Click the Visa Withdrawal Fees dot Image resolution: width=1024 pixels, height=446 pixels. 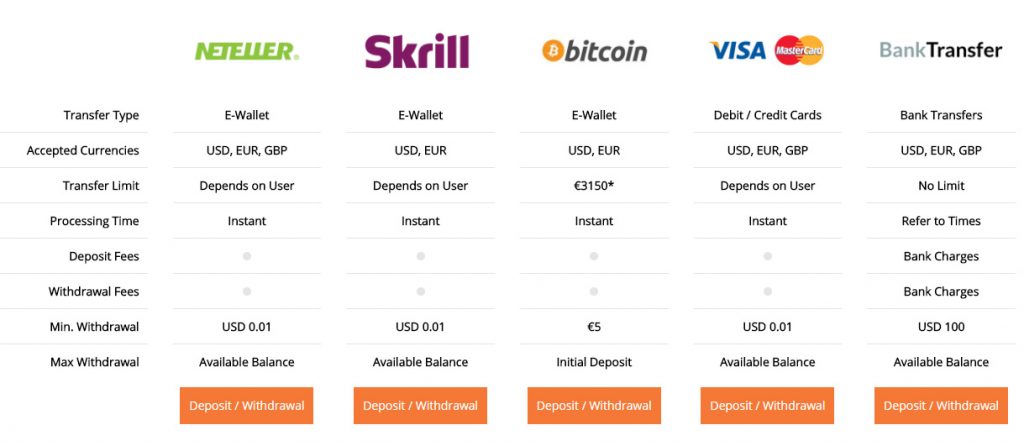coord(768,292)
